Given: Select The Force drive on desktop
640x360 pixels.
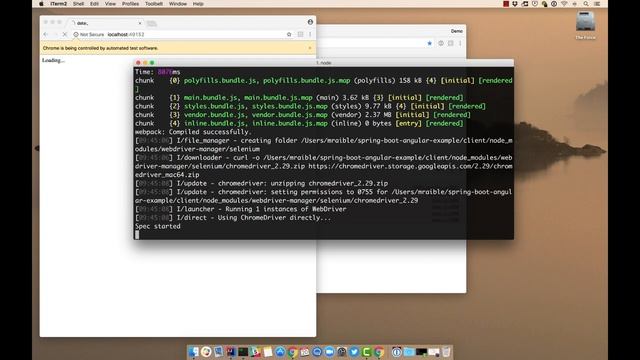Looking at the screenshot, I should [585, 25].
